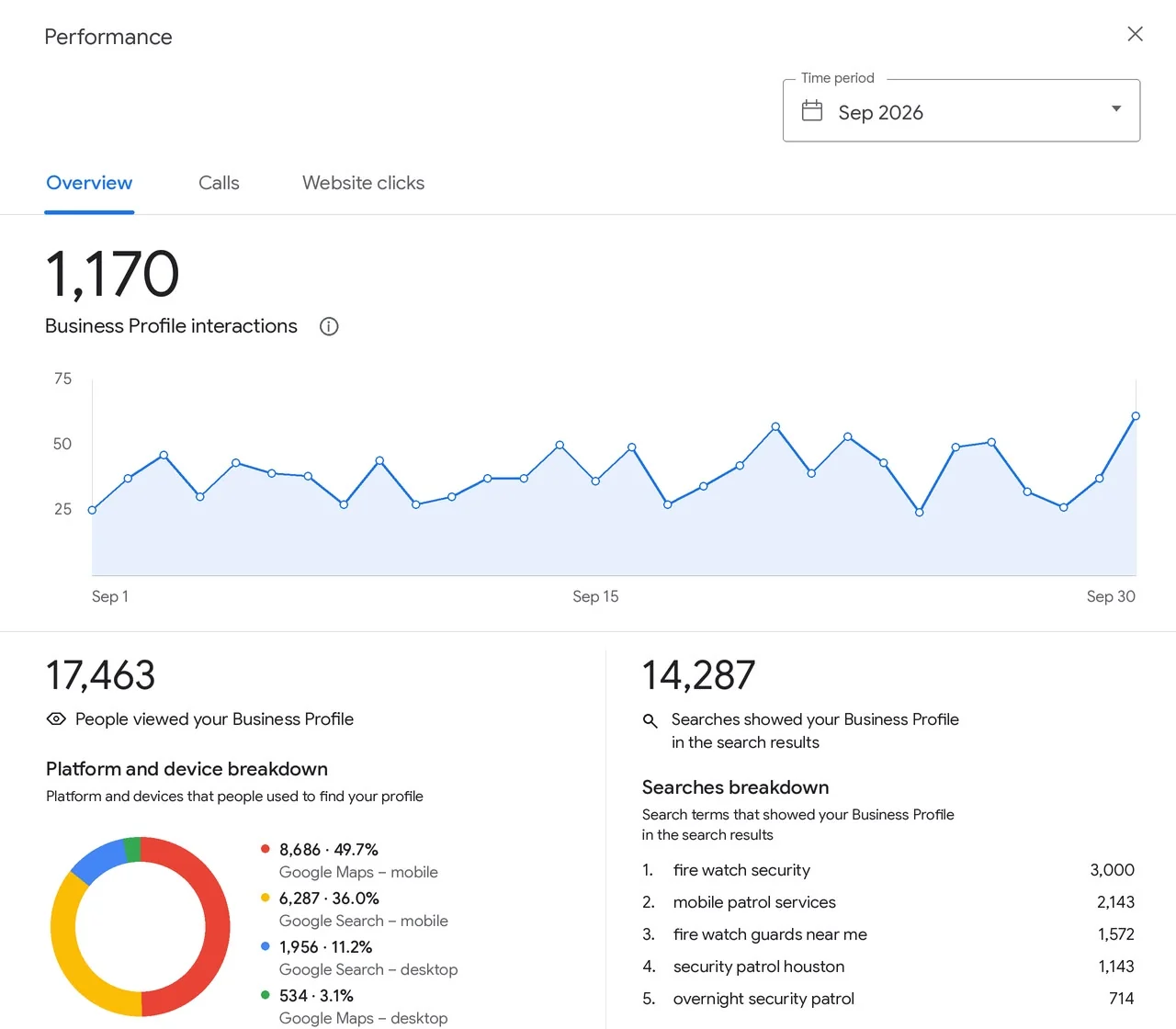Click the 17,463 profile views number
The height and width of the screenshot is (1029, 1176).
(x=101, y=676)
